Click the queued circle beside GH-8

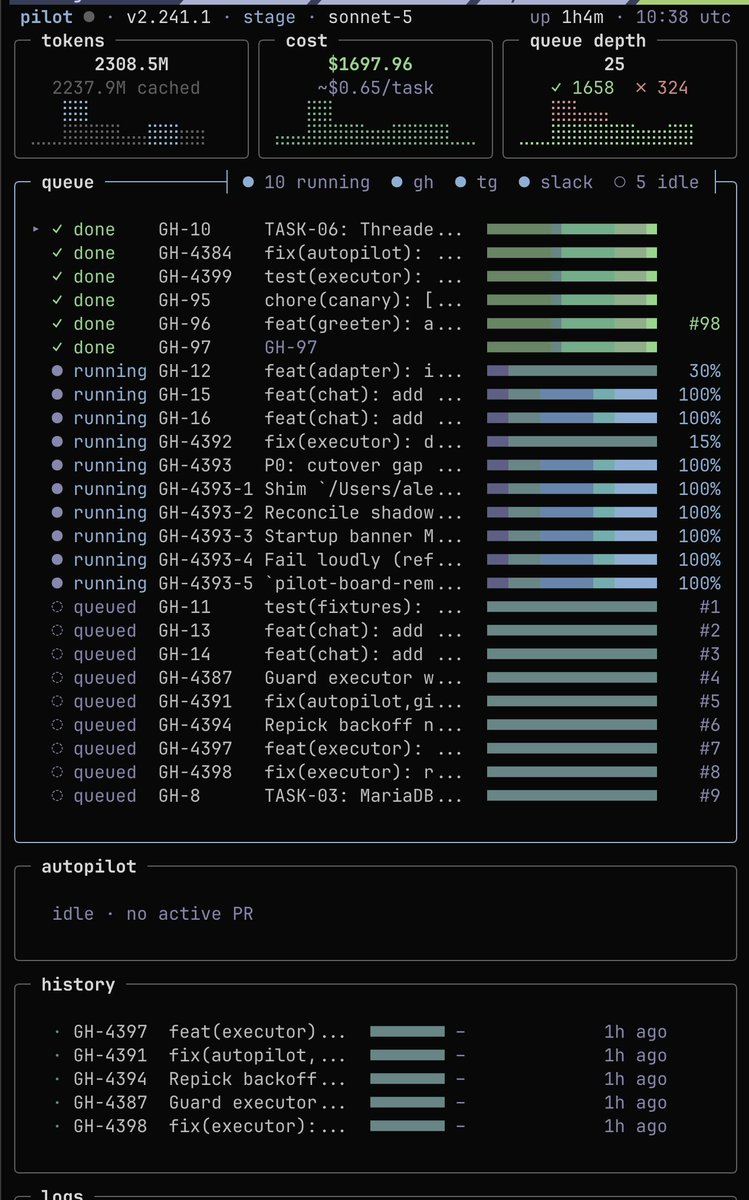click(x=58, y=796)
